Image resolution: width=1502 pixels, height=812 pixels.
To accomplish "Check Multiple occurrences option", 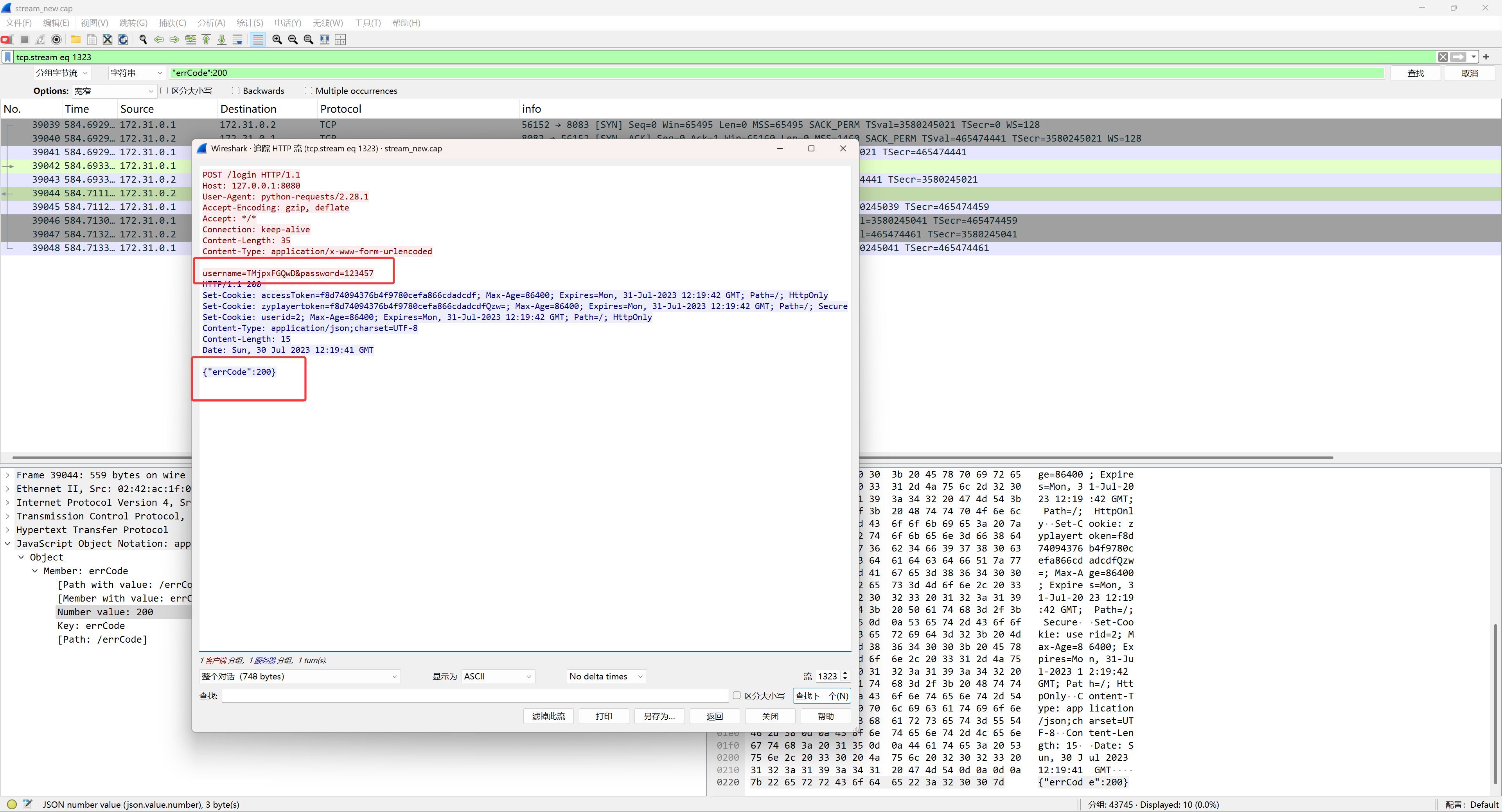I will [309, 91].
